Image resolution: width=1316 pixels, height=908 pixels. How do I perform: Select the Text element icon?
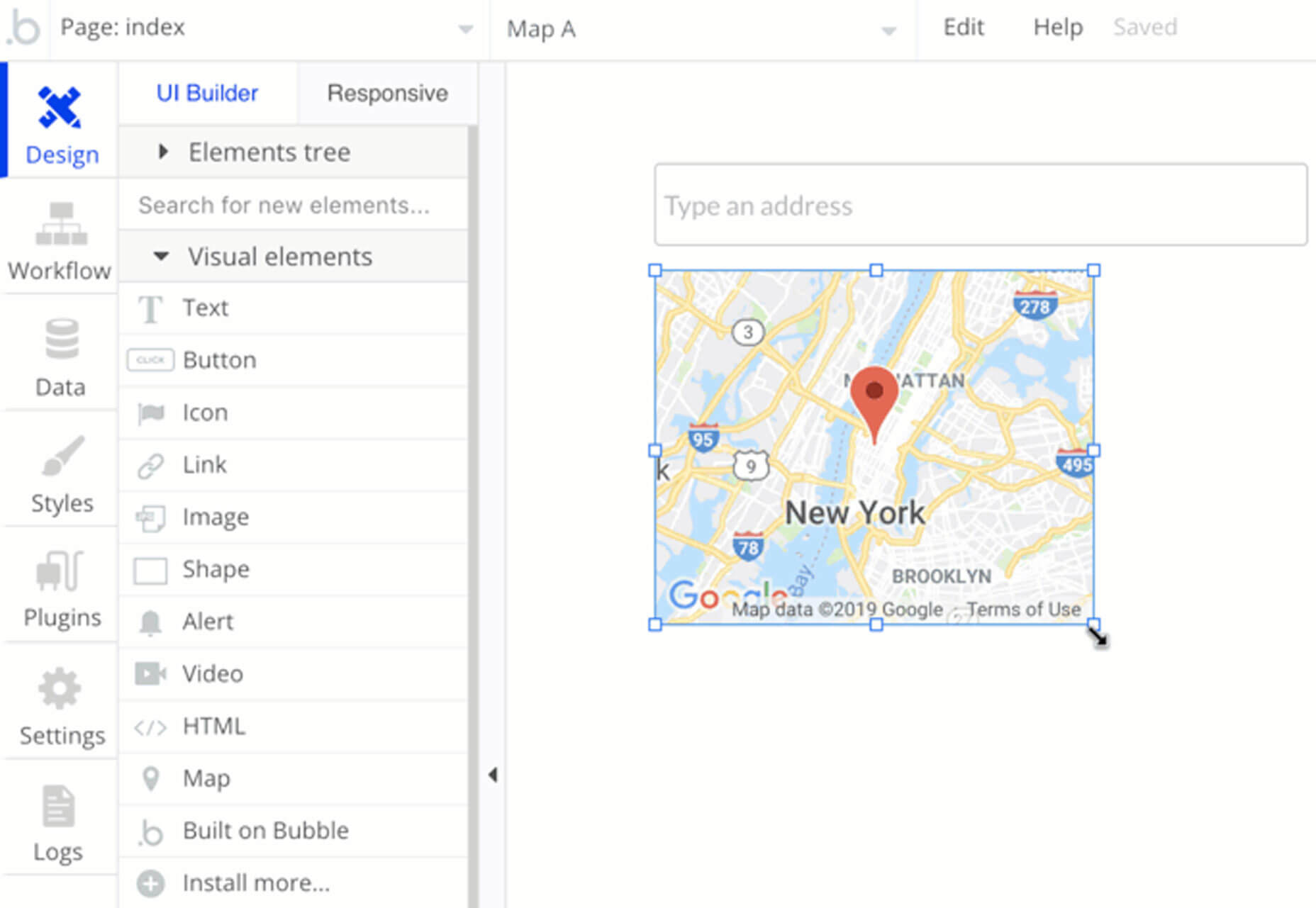[x=150, y=308]
